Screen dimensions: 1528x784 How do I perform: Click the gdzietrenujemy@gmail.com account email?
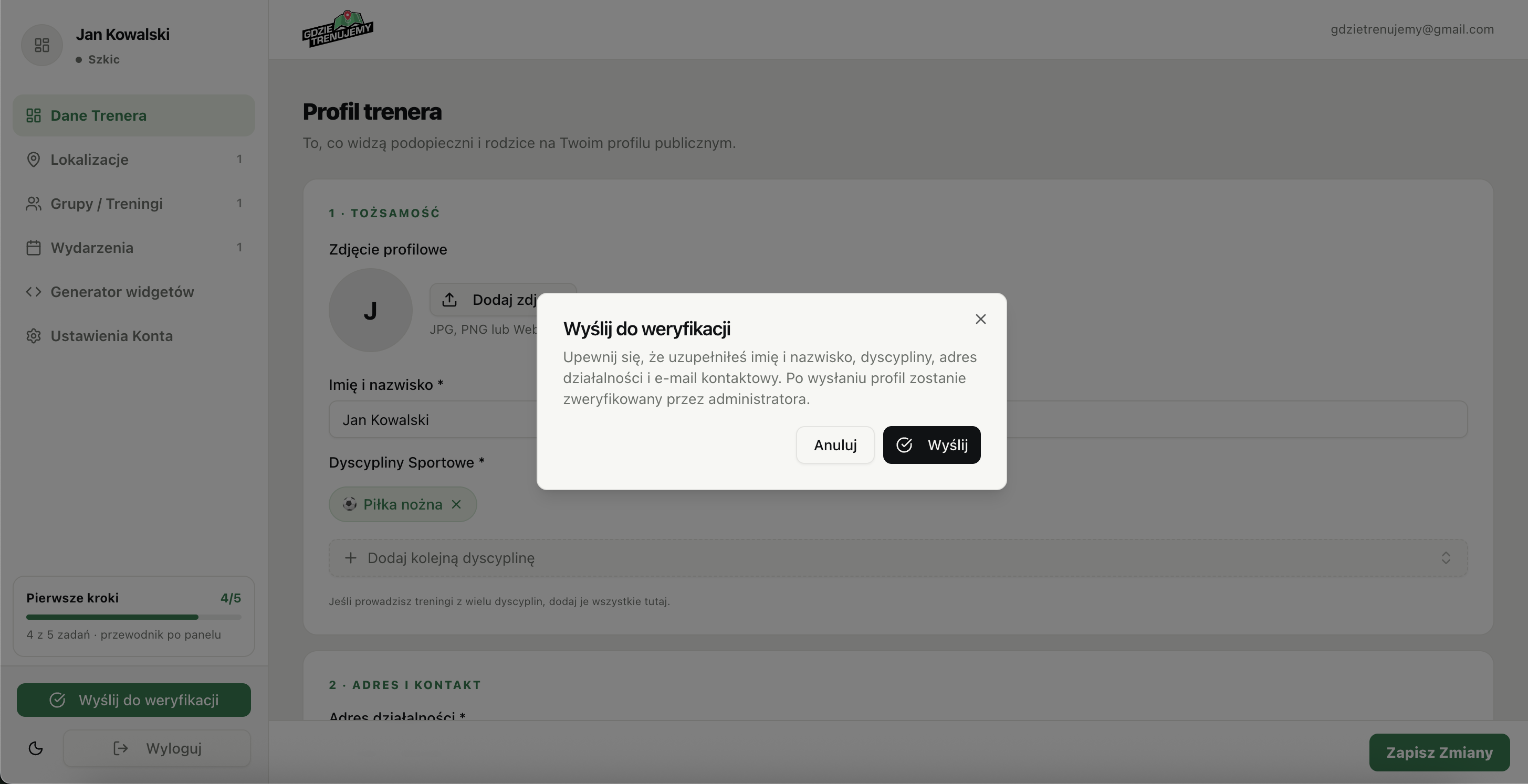coord(1412,29)
